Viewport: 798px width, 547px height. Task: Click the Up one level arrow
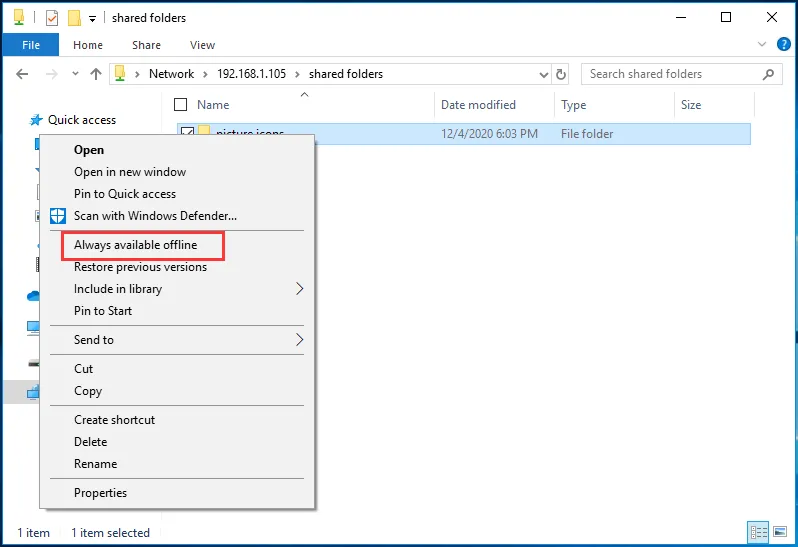(96, 74)
